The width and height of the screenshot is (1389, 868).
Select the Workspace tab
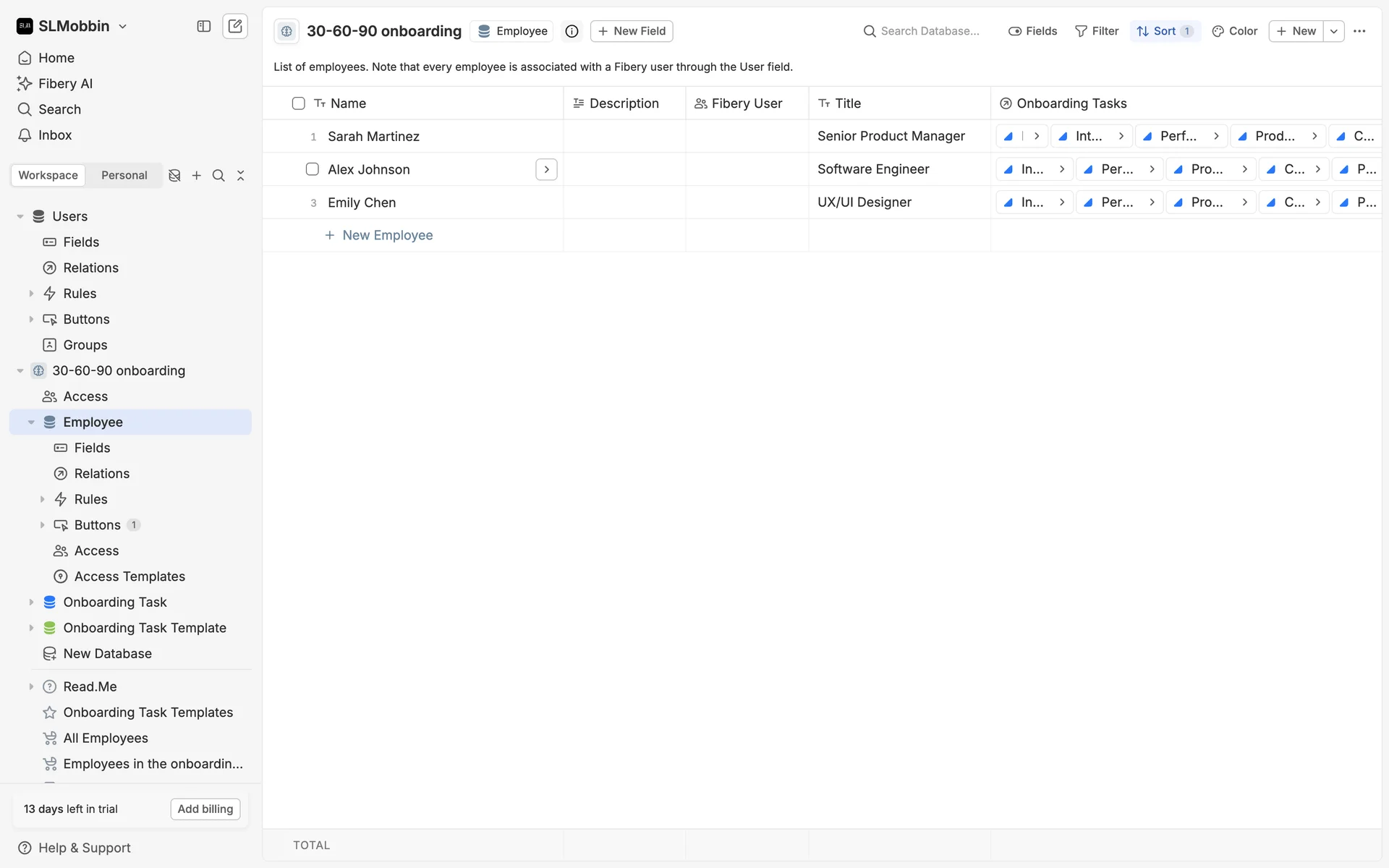tap(48, 176)
